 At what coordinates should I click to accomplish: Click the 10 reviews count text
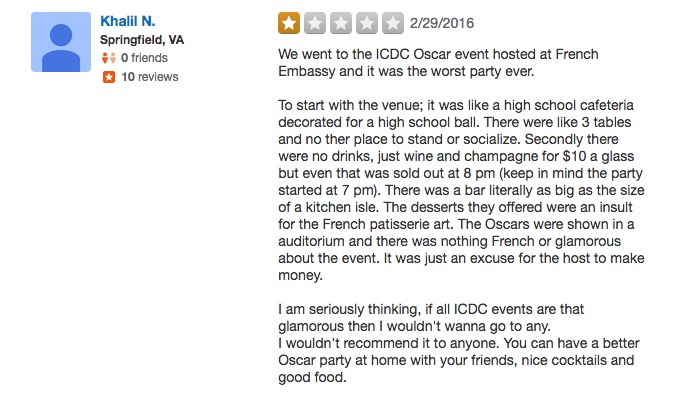coord(150,77)
